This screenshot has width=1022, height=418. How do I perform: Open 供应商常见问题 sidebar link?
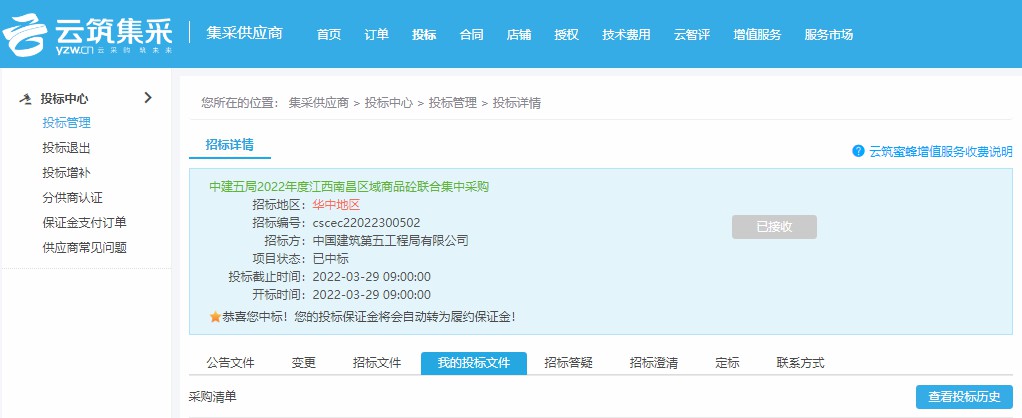(x=84, y=247)
